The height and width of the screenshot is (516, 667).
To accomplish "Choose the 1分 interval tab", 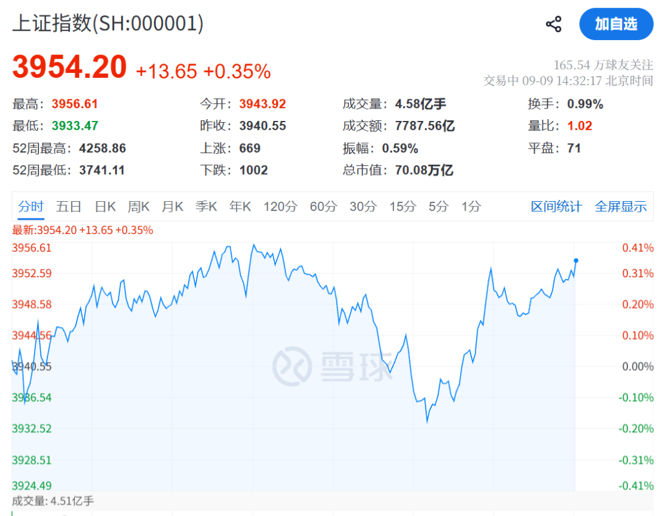I will pos(471,207).
